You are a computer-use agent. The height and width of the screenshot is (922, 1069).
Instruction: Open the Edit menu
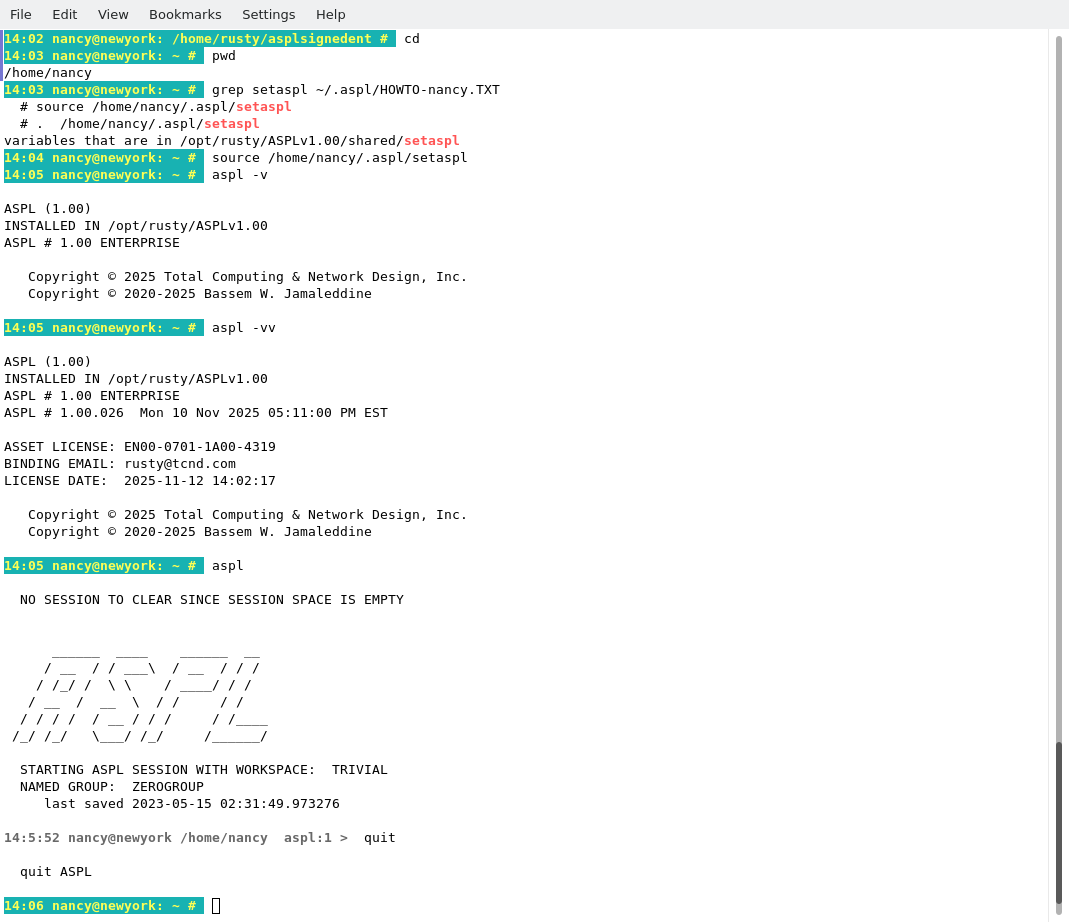click(x=64, y=14)
